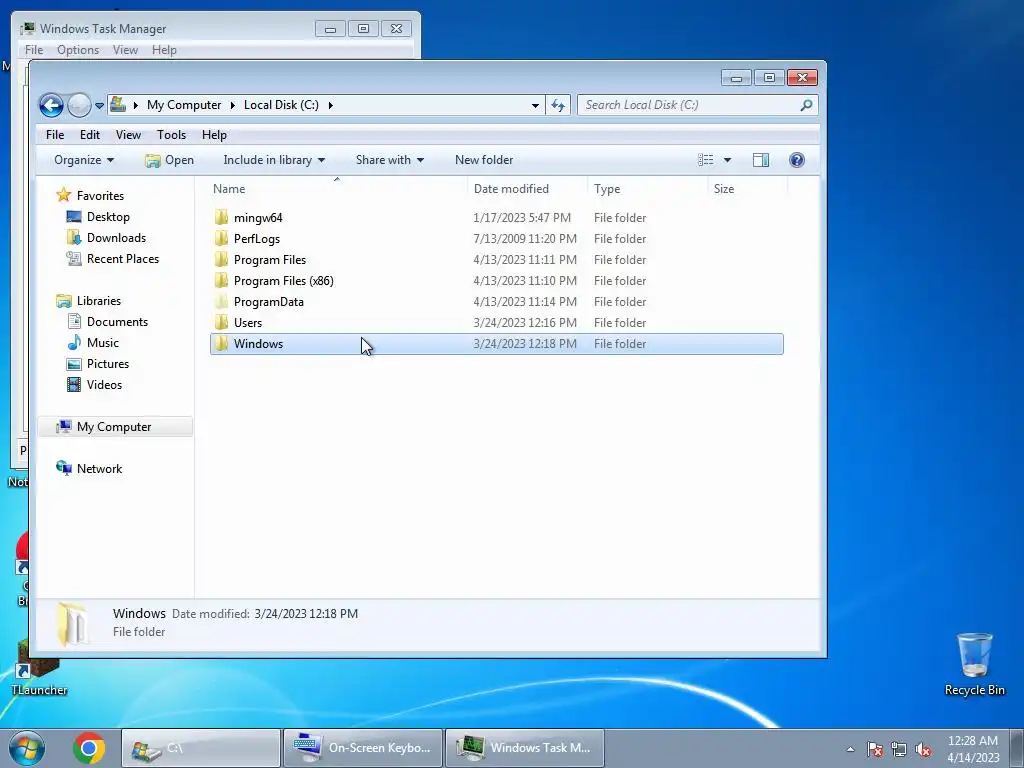Viewport: 1024px width, 768px height.
Task: Open the Help menu in Explorer
Action: [x=214, y=135]
